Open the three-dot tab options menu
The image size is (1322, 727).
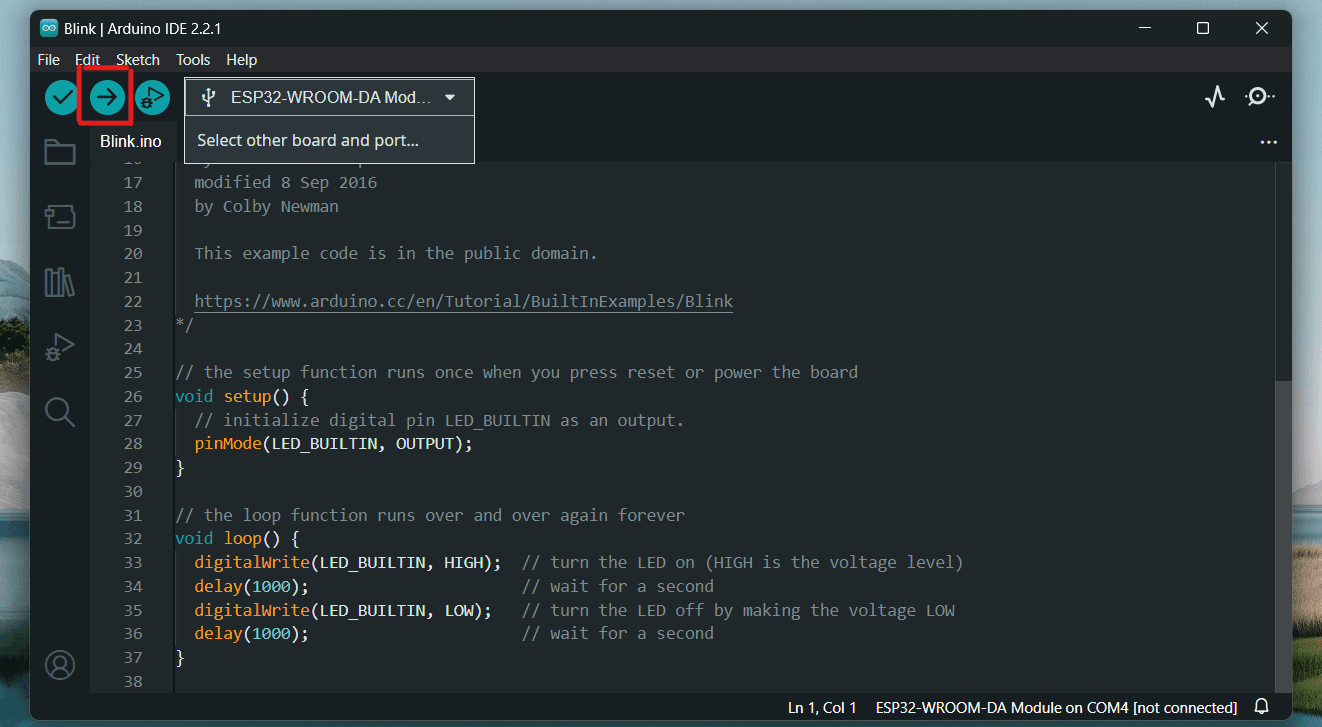(x=1268, y=142)
